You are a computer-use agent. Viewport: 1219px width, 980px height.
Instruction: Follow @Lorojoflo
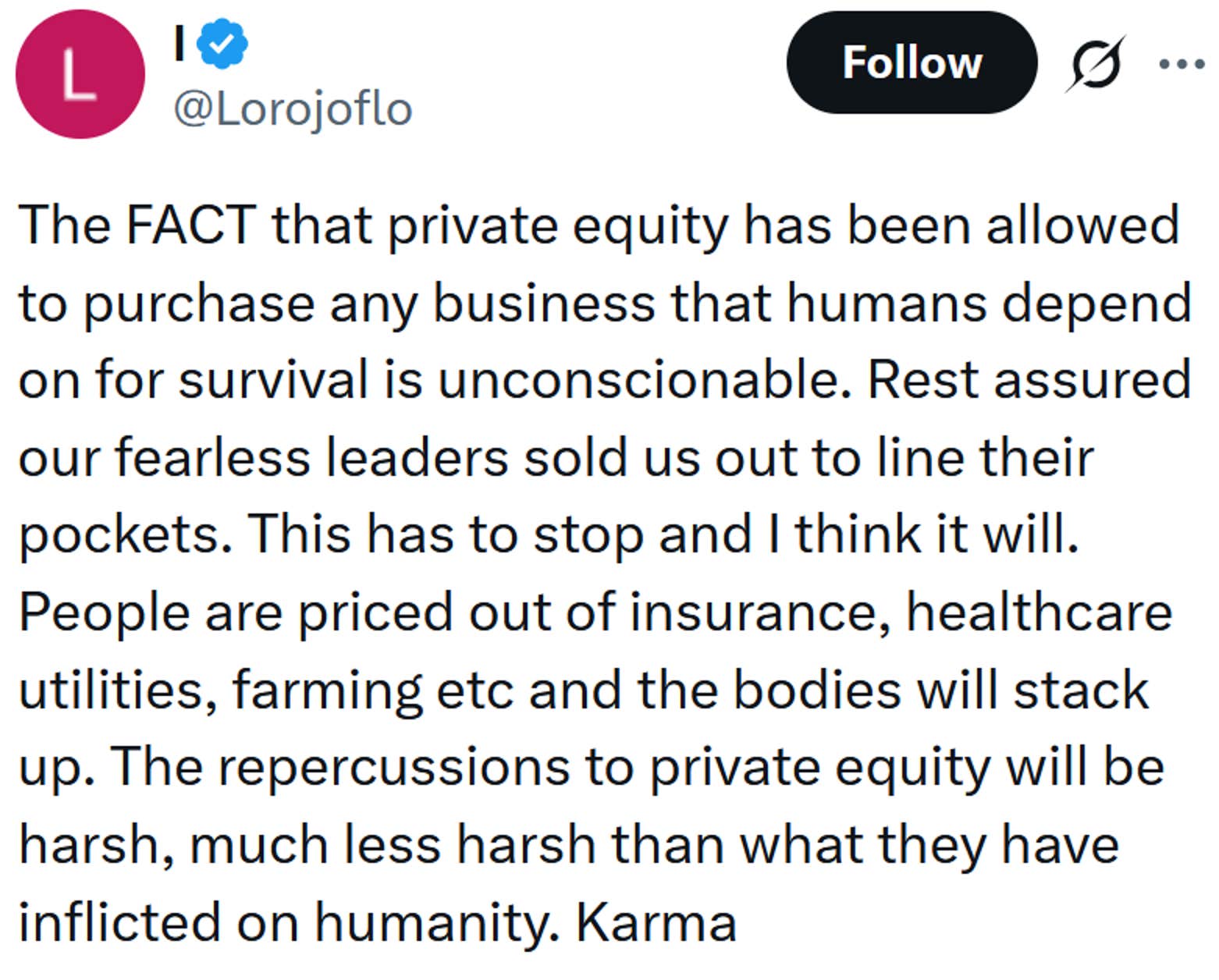coord(912,64)
